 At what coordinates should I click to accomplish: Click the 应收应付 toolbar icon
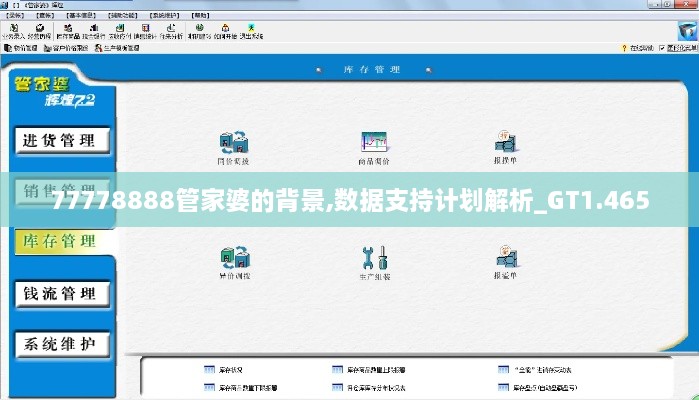[x=119, y=31]
